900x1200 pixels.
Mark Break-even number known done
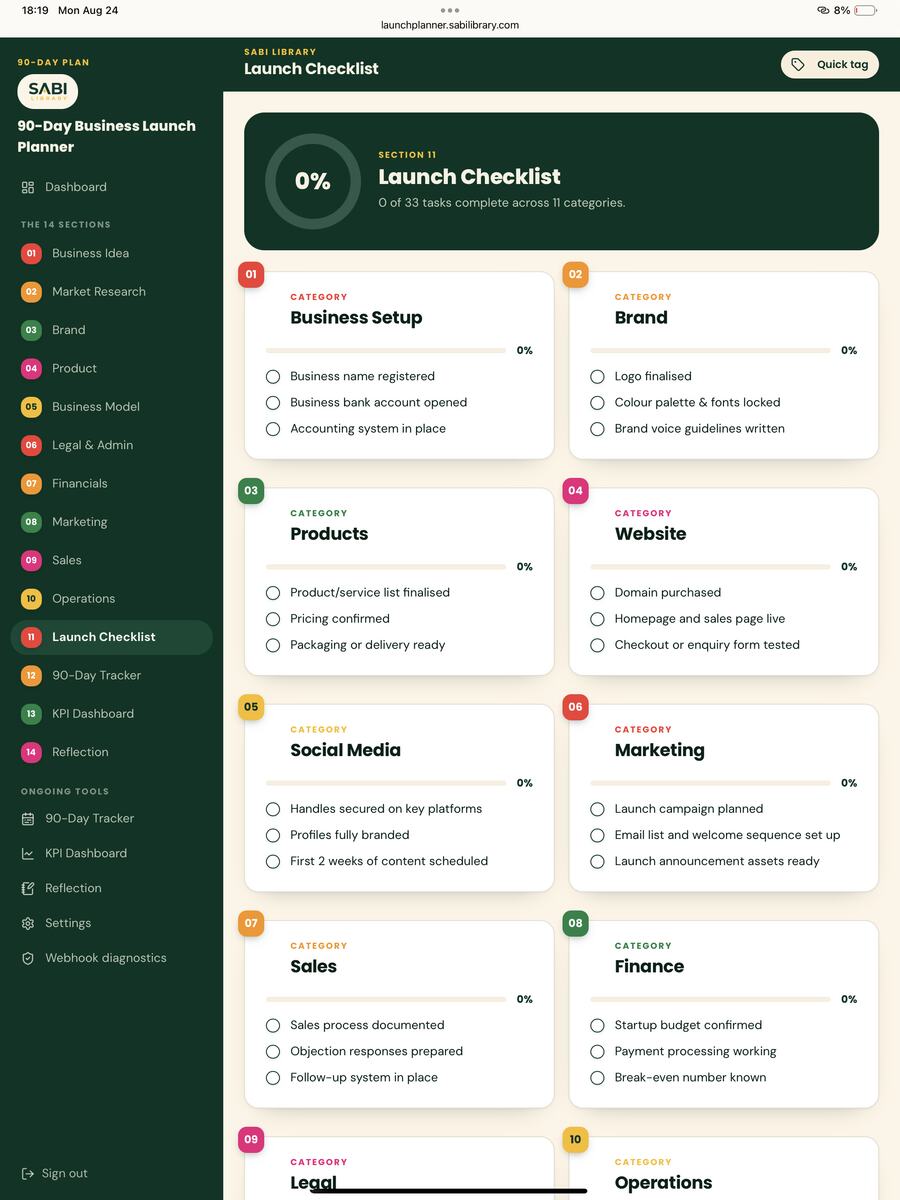tap(597, 1078)
